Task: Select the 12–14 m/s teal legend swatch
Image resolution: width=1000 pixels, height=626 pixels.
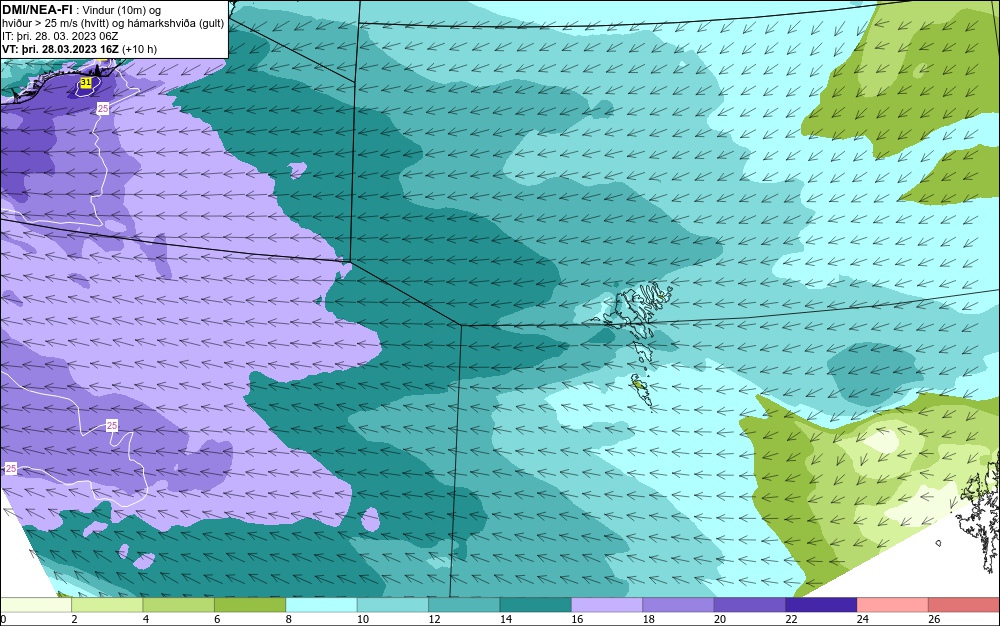Action: (x=464, y=605)
